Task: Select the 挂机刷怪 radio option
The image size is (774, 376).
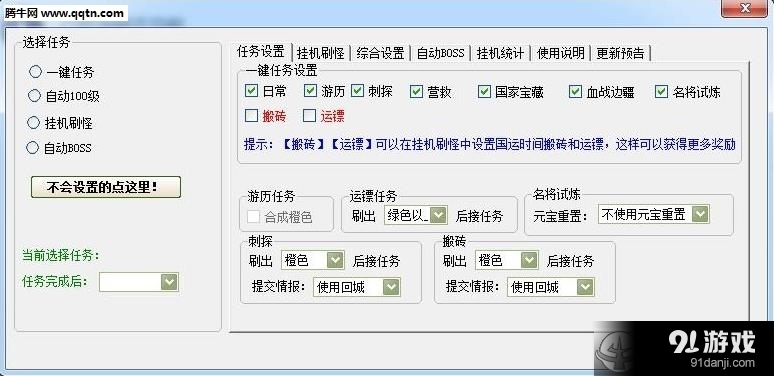Action: coord(34,122)
